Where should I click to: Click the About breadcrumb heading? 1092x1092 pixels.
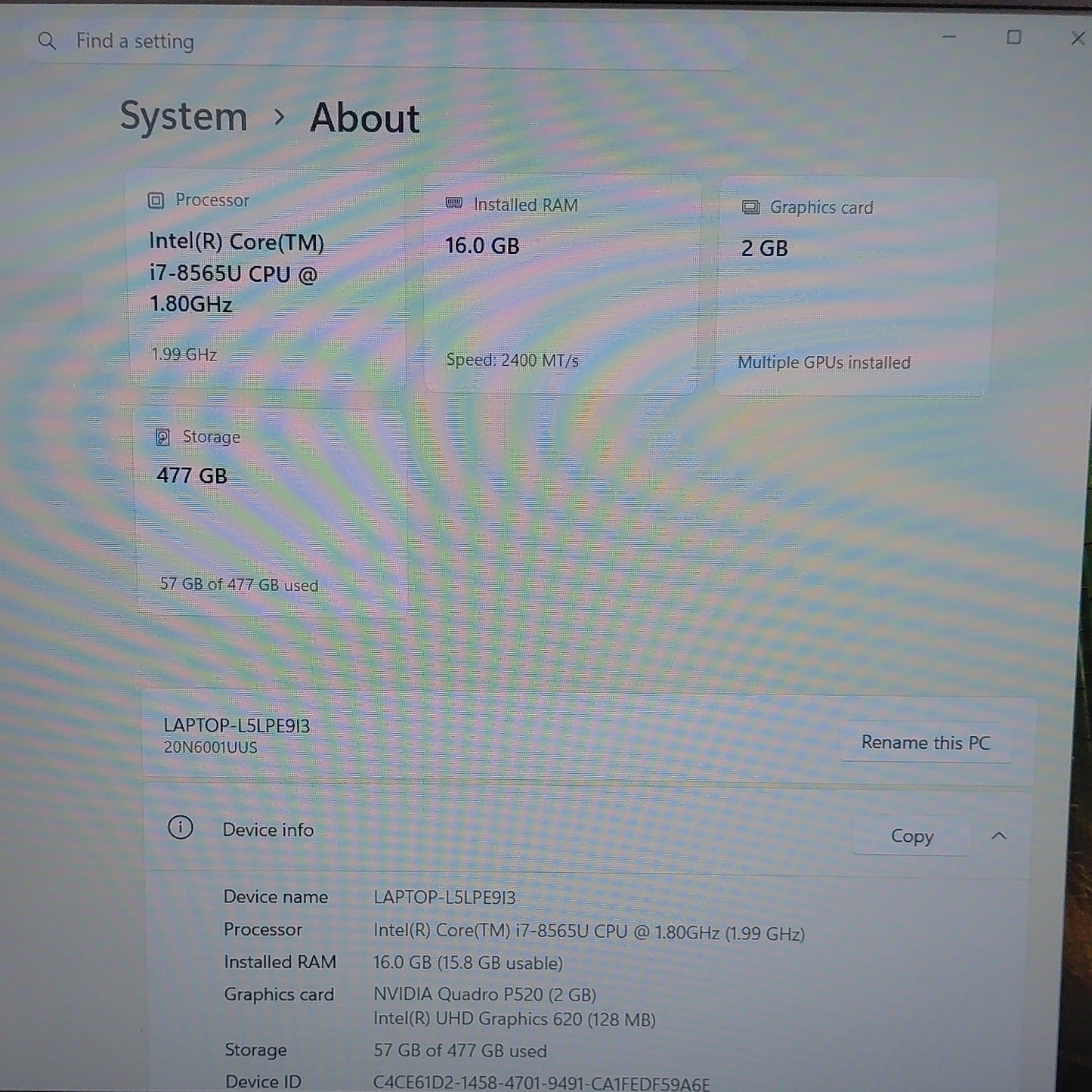click(x=364, y=119)
